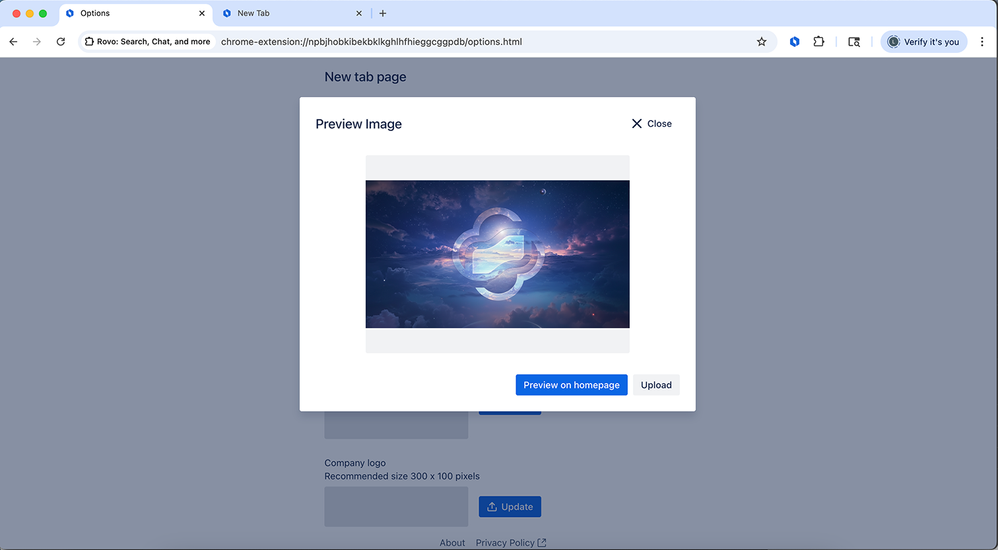Reload the page
Screen dimensions: 998x550
[x=60, y=41]
